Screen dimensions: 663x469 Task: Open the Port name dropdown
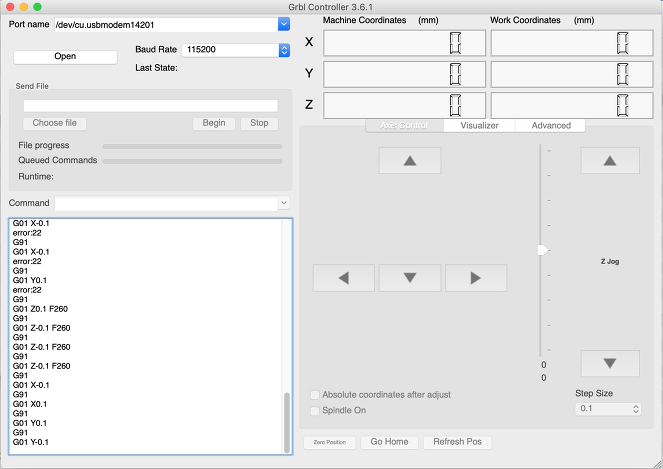284,25
